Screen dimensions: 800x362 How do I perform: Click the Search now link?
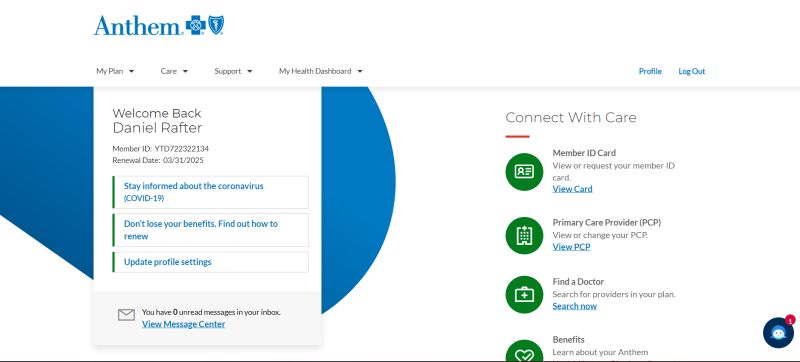click(x=574, y=306)
